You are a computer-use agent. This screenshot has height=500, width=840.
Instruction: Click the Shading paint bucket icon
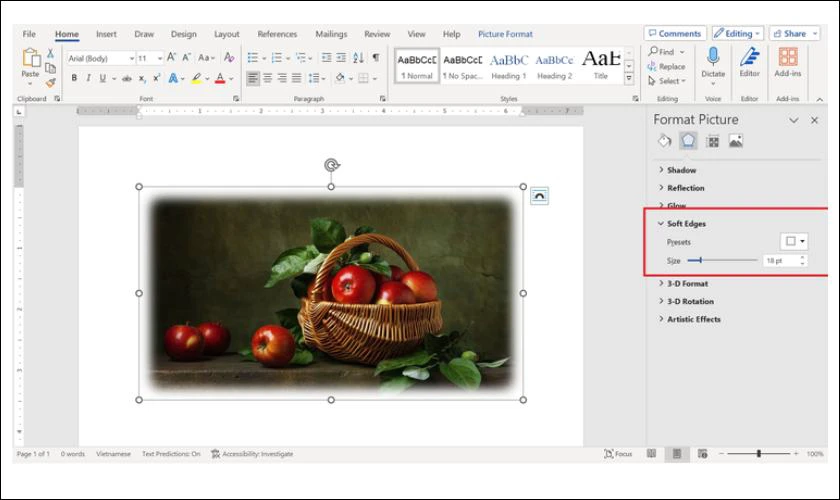pyautogui.click(x=340, y=79)
